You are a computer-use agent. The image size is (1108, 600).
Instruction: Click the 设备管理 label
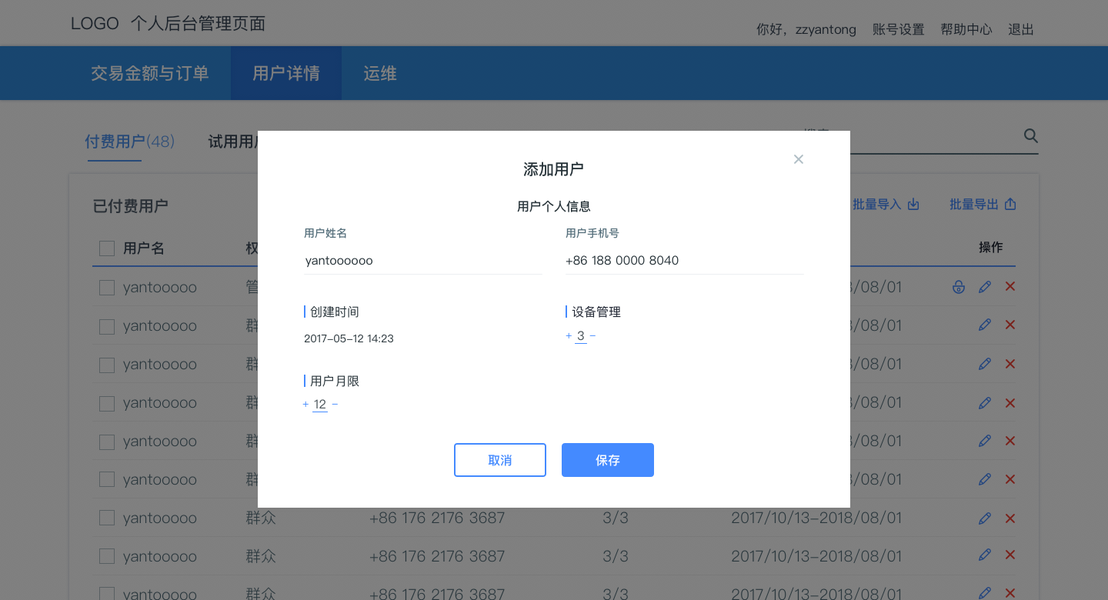pyautogui.click(x=596, y=312)
